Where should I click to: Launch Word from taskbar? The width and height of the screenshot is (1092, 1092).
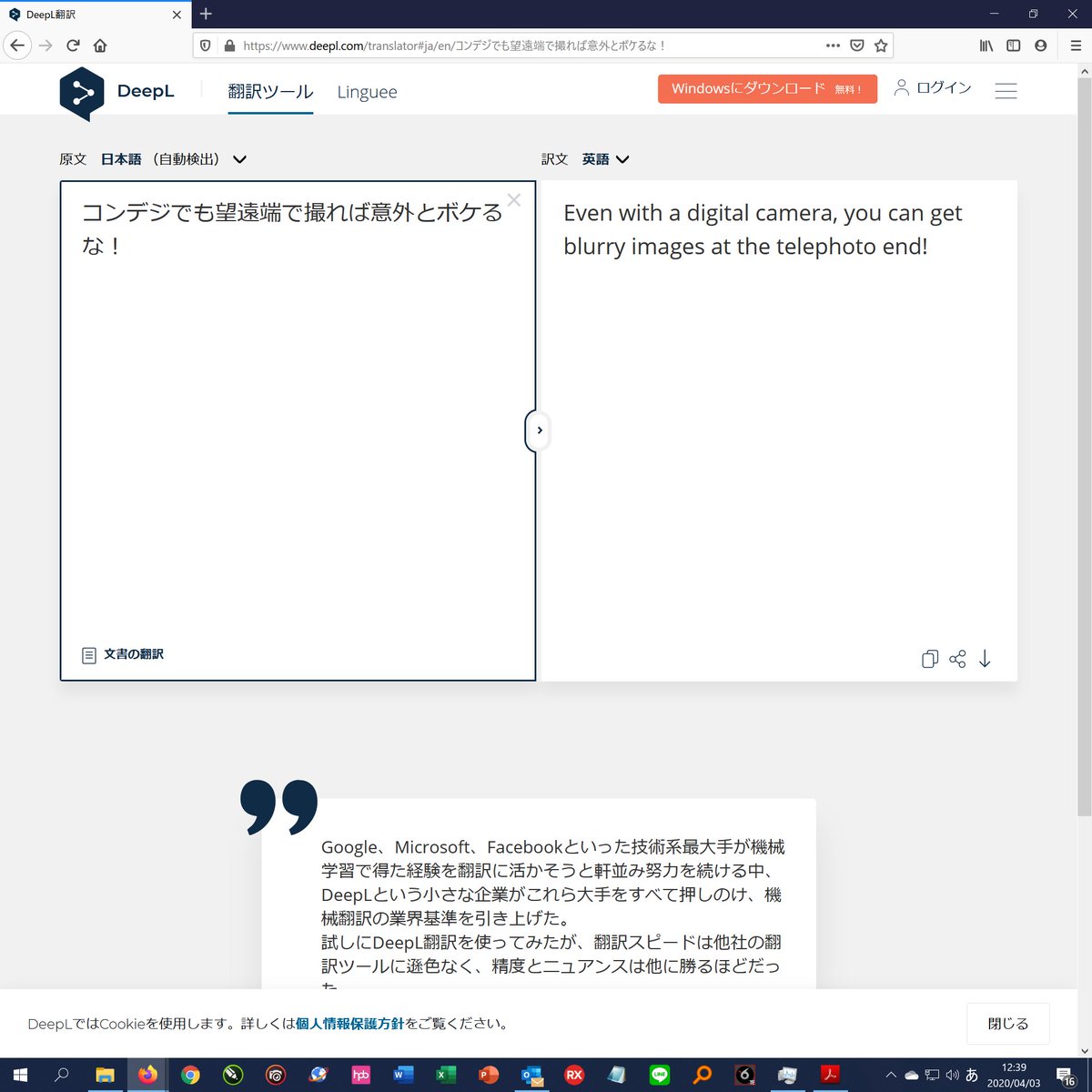click(x=403, y=1075)
